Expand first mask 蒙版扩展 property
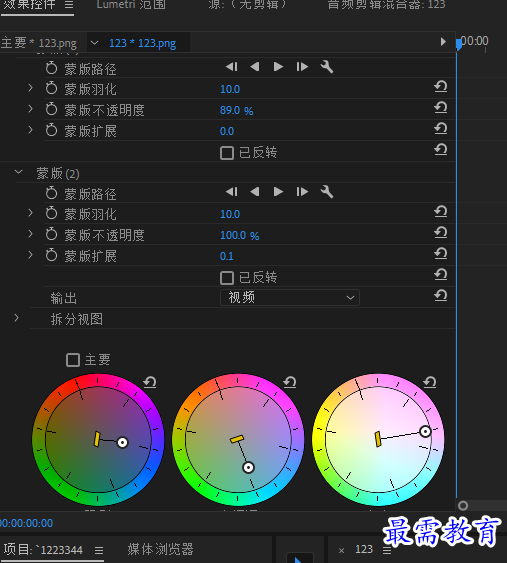 coord(31,130)
